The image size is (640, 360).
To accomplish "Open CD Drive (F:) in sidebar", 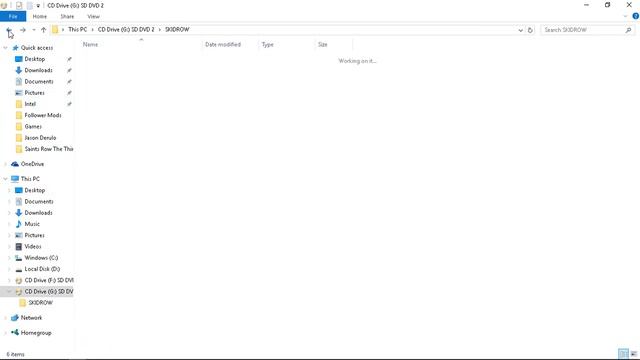I will [x=49, y=280].
